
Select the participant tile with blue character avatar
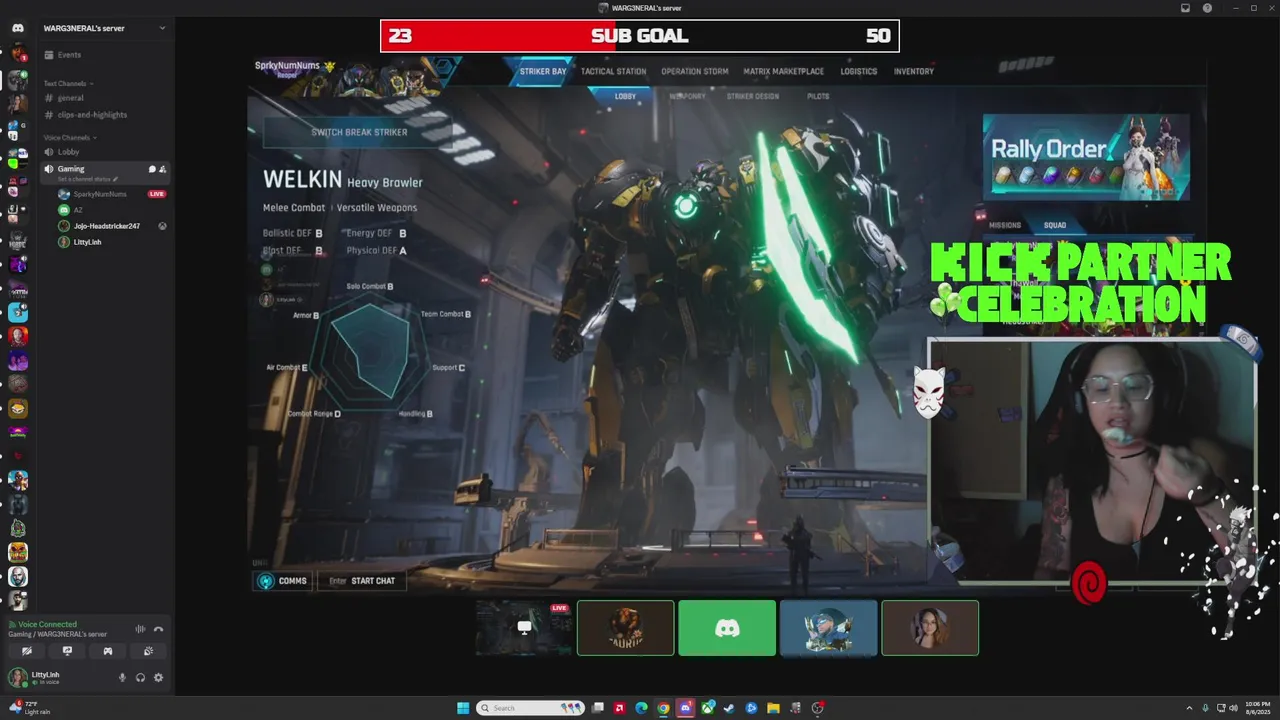coord(828,628)
